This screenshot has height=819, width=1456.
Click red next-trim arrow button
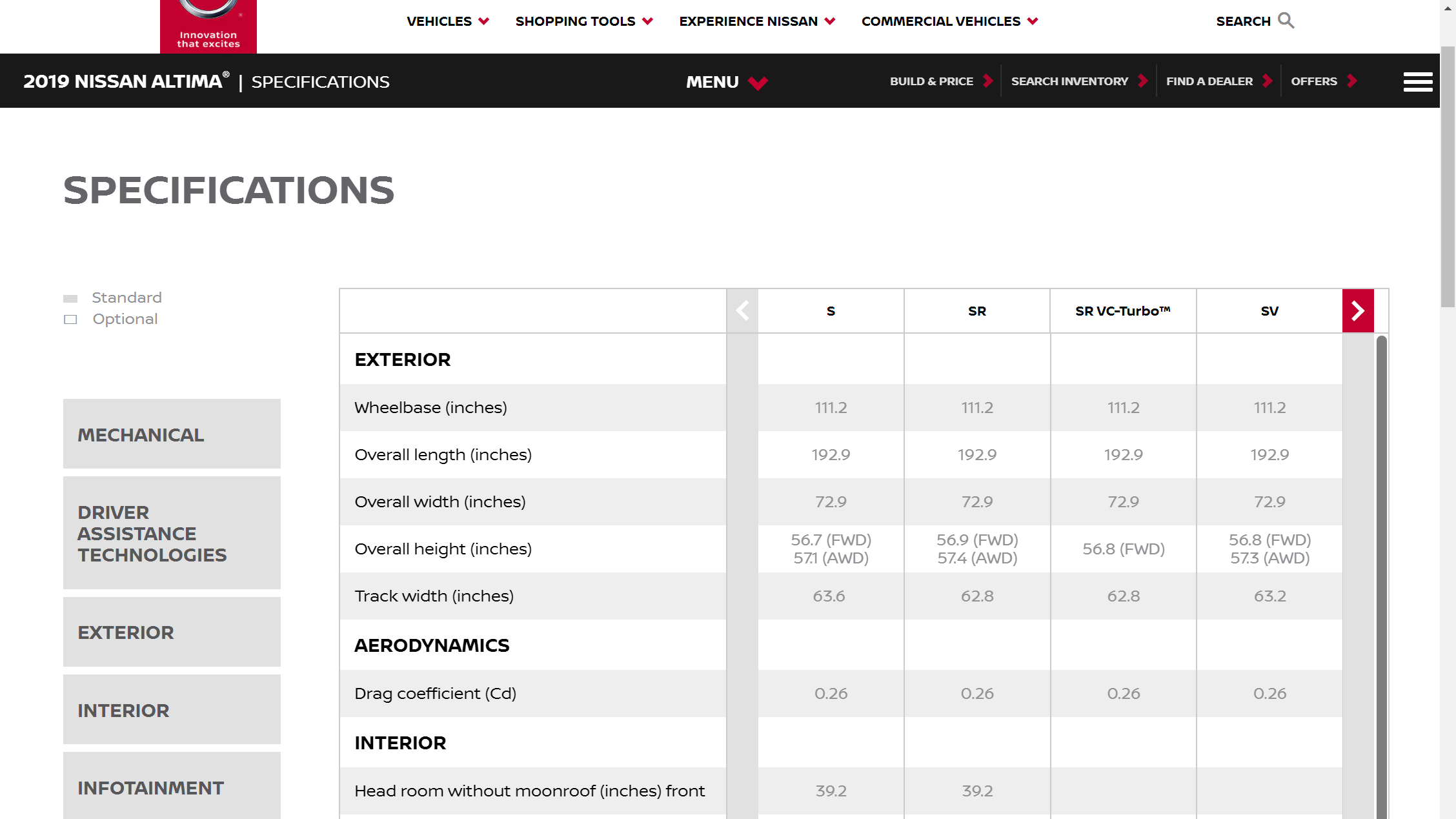tap(1357, 311)
